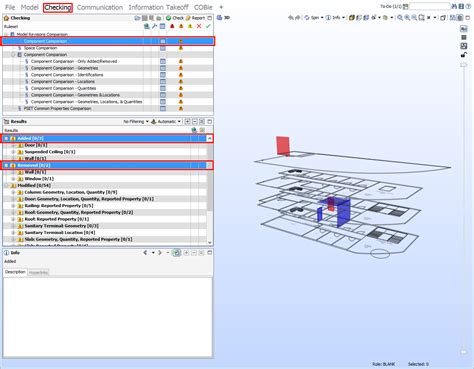Click table icon on Space Comparison row
The width and height of the screenshot is (474, 369).
163,48
